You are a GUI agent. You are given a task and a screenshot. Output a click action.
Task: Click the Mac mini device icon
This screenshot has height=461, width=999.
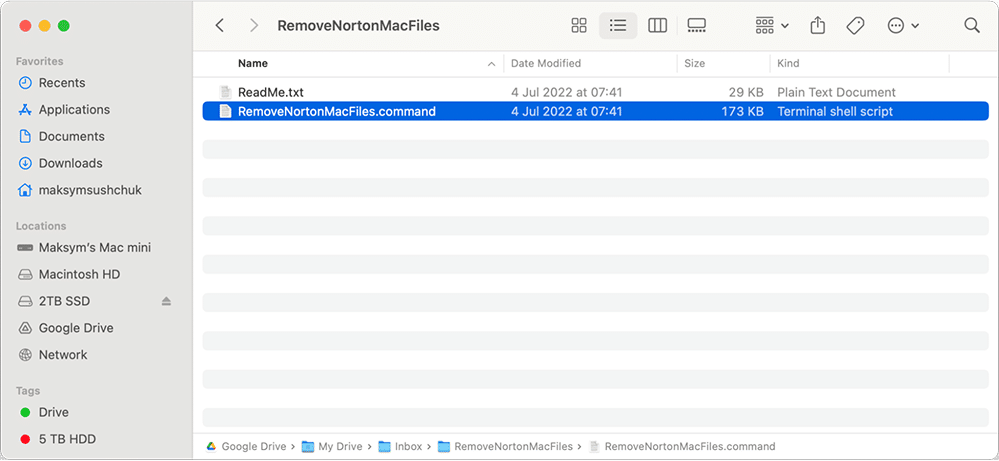(25, 248)
